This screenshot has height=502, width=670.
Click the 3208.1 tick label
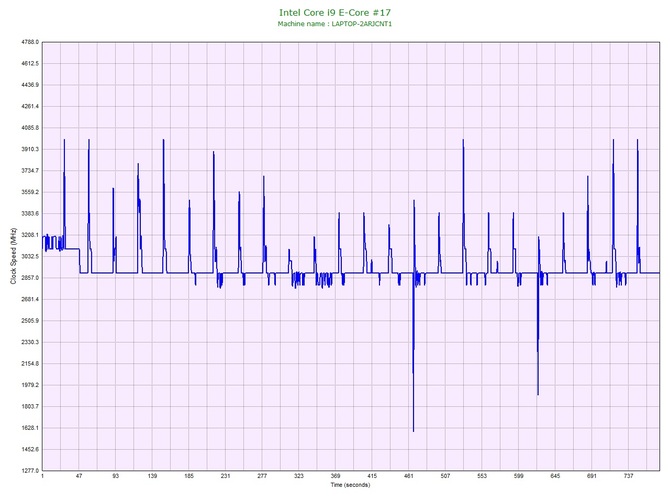tap(29, 235)
